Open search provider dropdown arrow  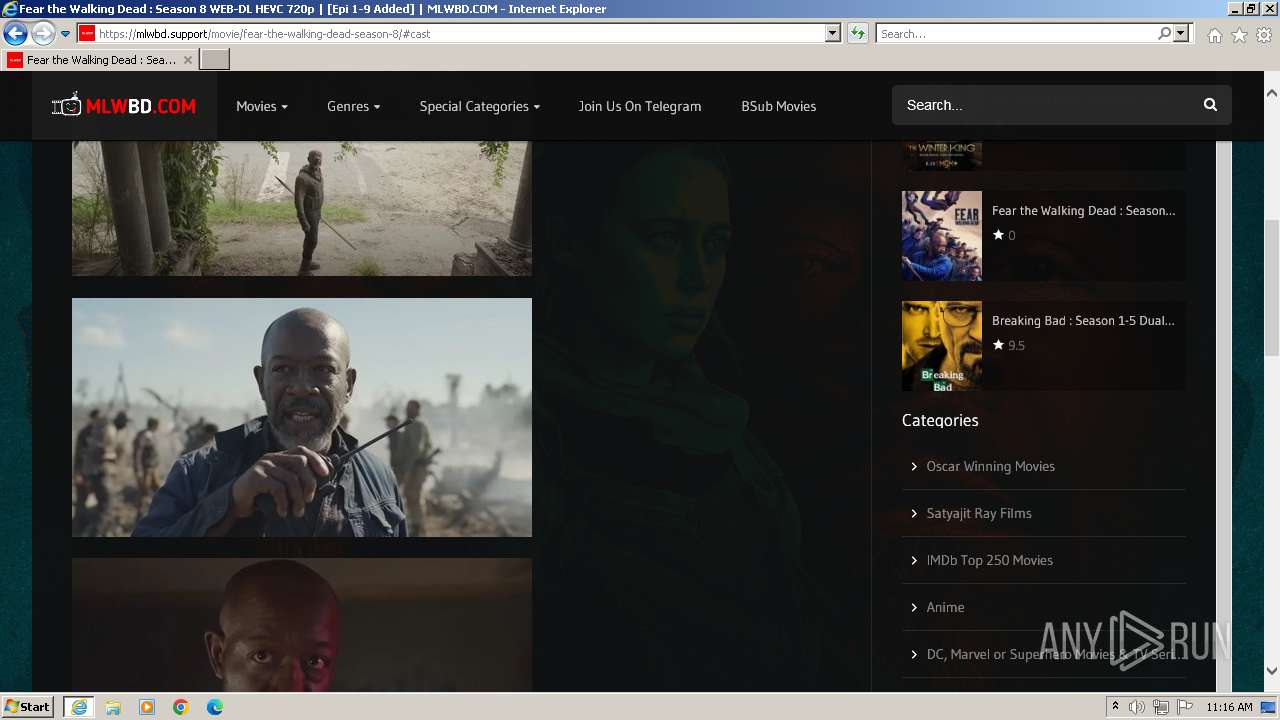[1181, 34]
